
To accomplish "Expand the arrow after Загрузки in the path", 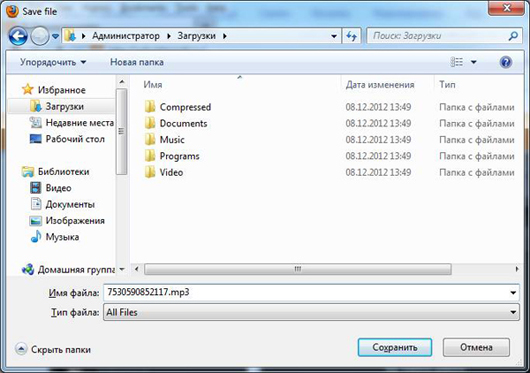I will [x=224, y=36].
